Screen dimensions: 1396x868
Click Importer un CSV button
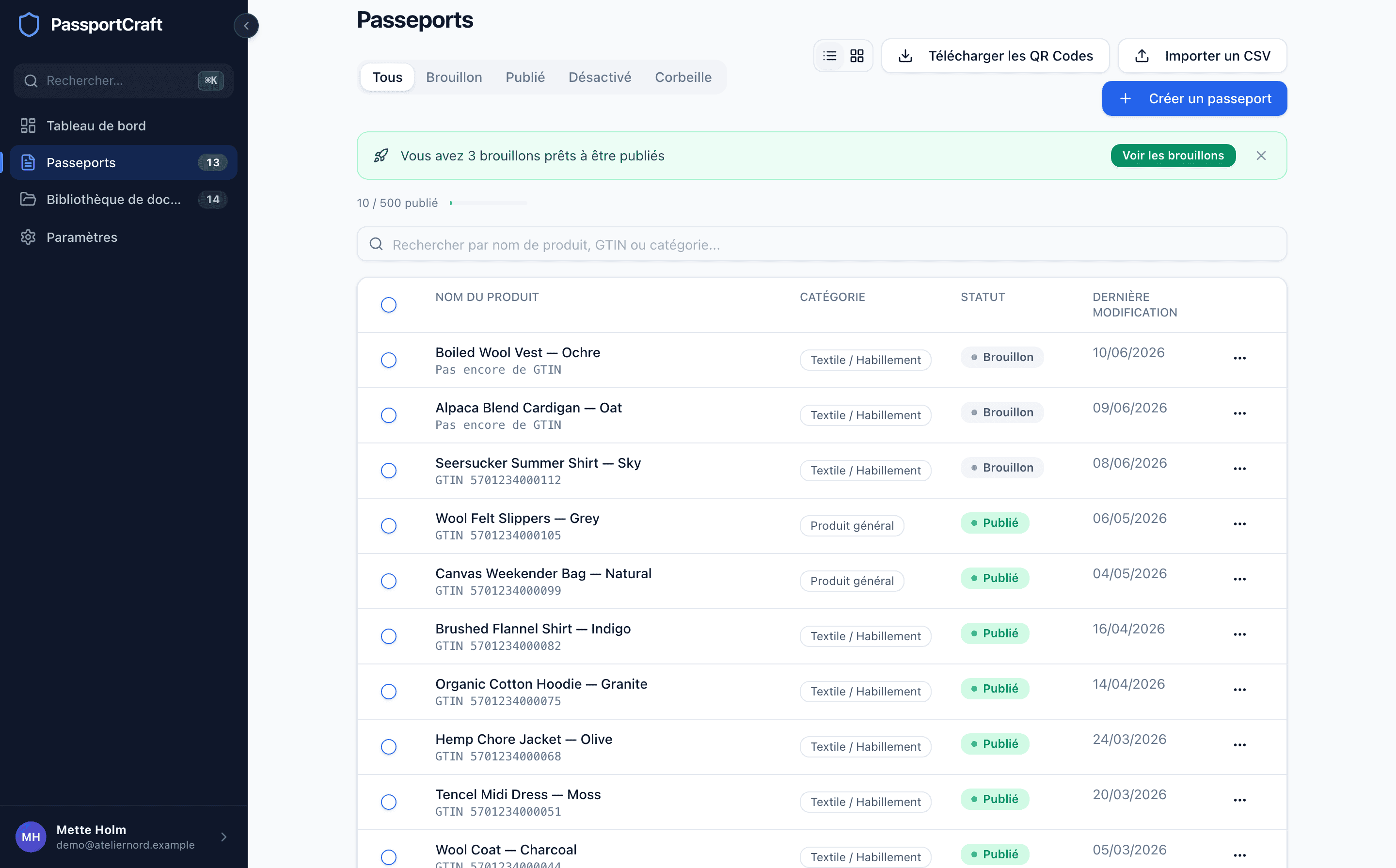[x=1203, y=56]
